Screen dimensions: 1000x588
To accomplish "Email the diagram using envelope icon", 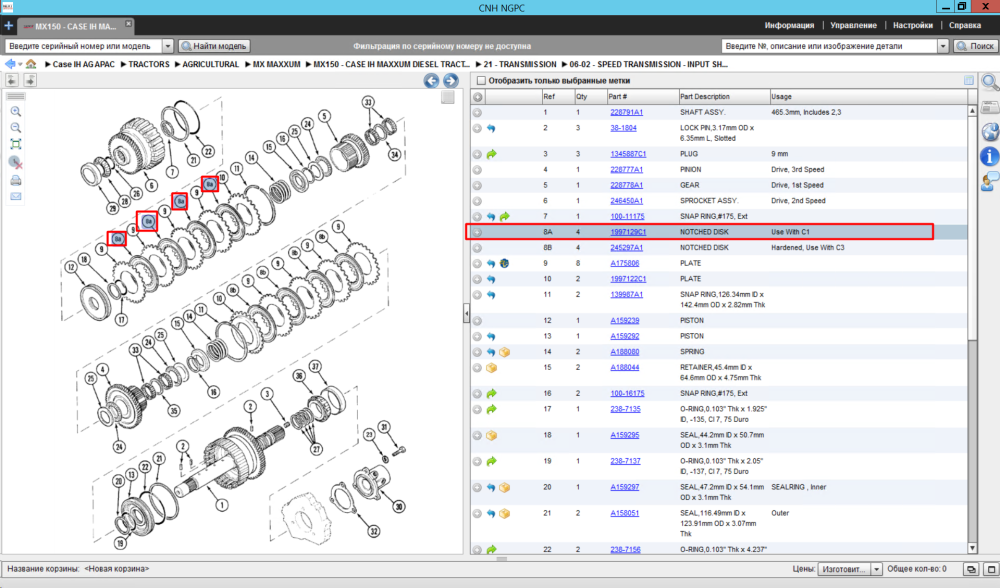I will point(16,196).
